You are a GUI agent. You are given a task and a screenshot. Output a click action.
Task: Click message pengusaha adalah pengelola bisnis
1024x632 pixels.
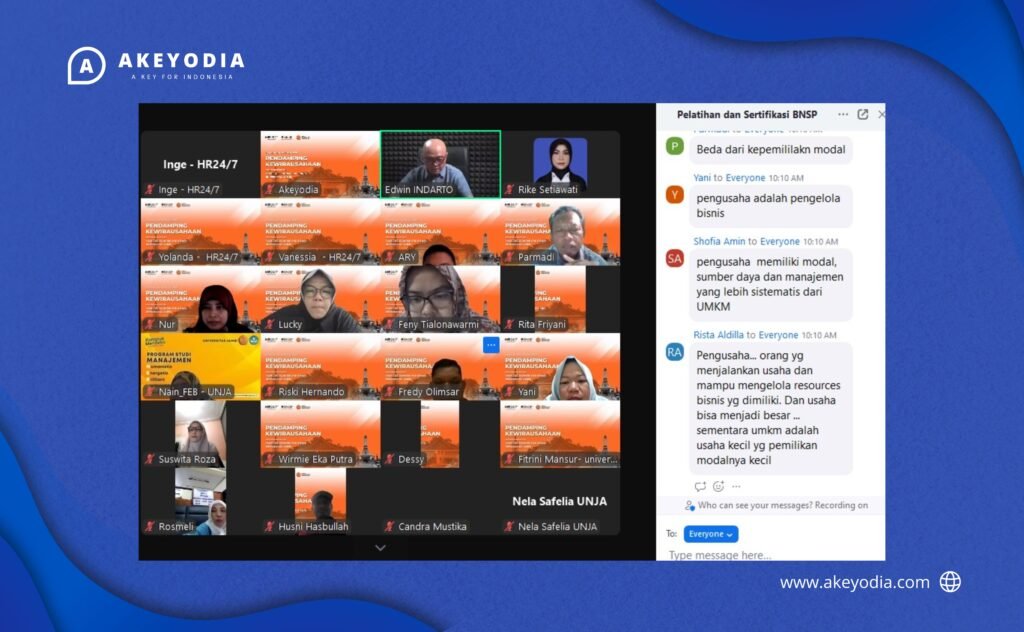point(771,206)
